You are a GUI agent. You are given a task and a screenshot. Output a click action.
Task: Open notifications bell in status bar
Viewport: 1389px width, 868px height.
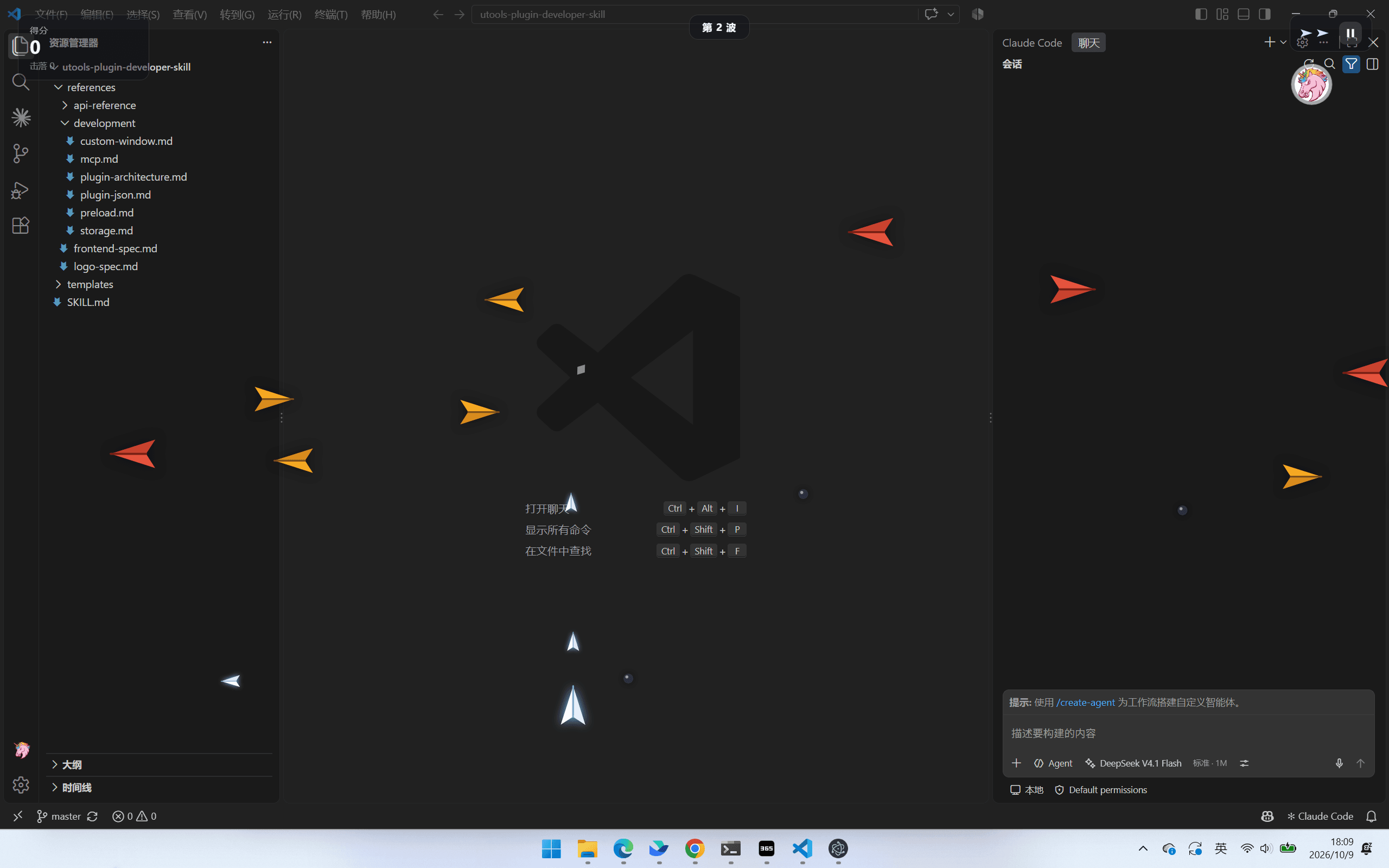pos(1371,816)
